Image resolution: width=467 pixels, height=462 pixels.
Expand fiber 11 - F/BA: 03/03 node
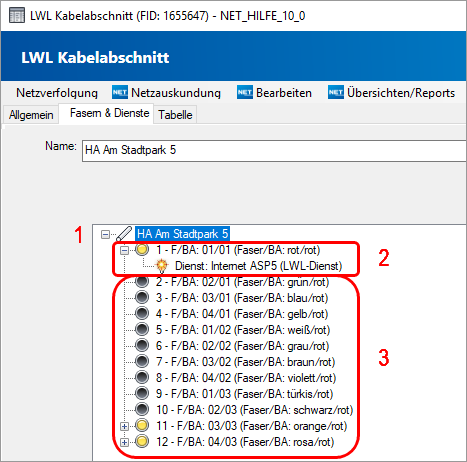coord(124,426)
